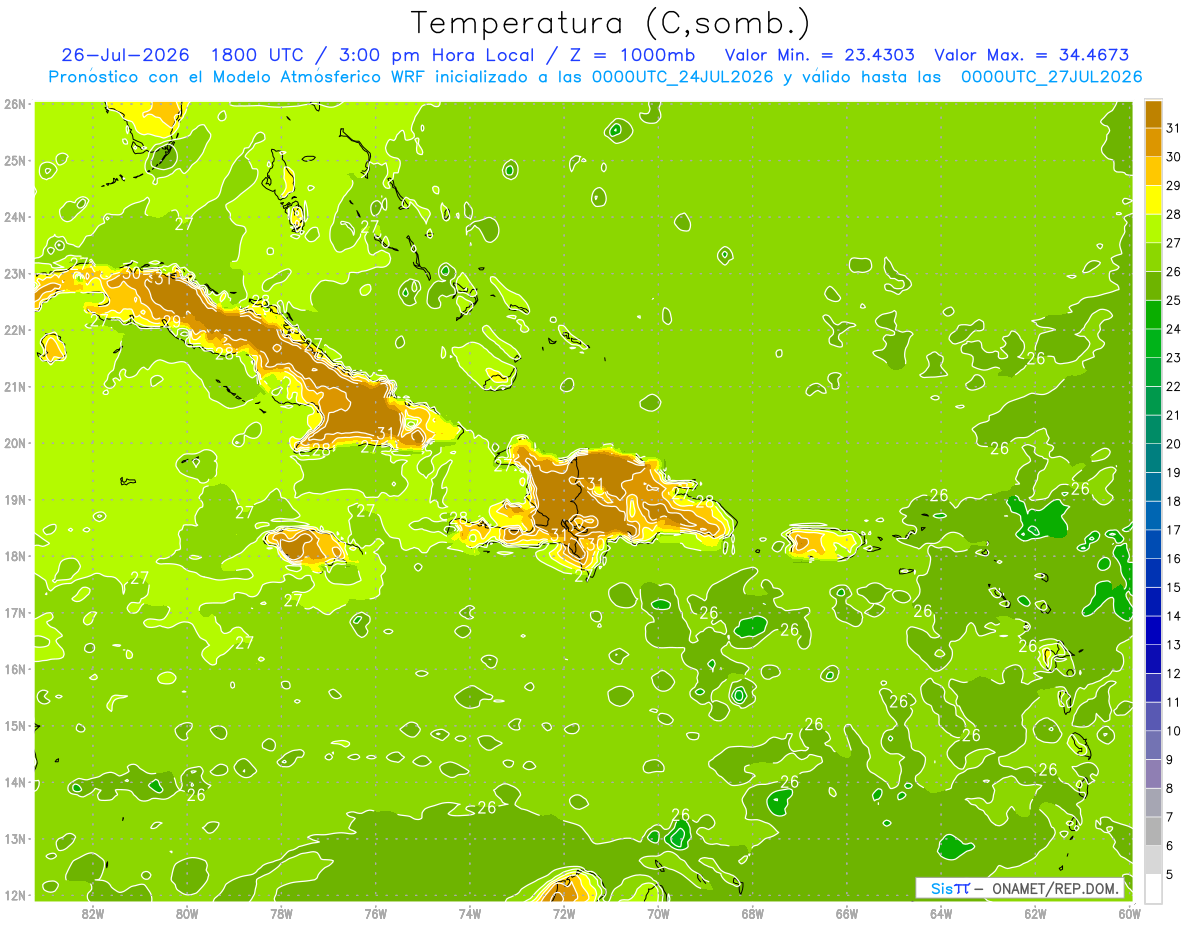Click the "Valor Max. = 34.4673" value
Screen dimensions: 1200x927
point(1032,55)
